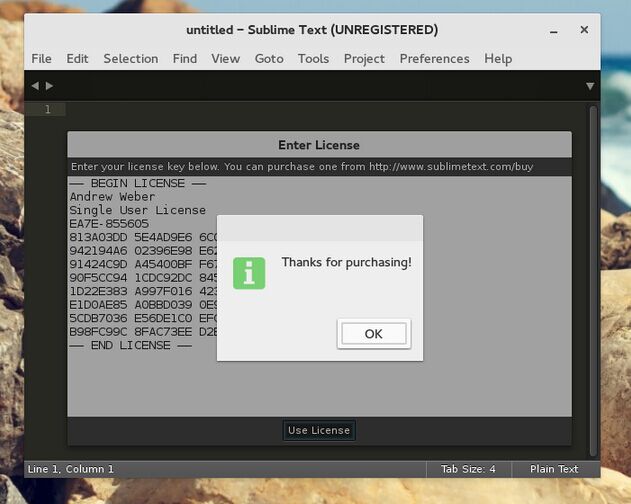The height and width of the screenshot is (504, 631).
Task: Click the '90F5CC94 1CDC92DC' key line
Action: tap(143, 278)
